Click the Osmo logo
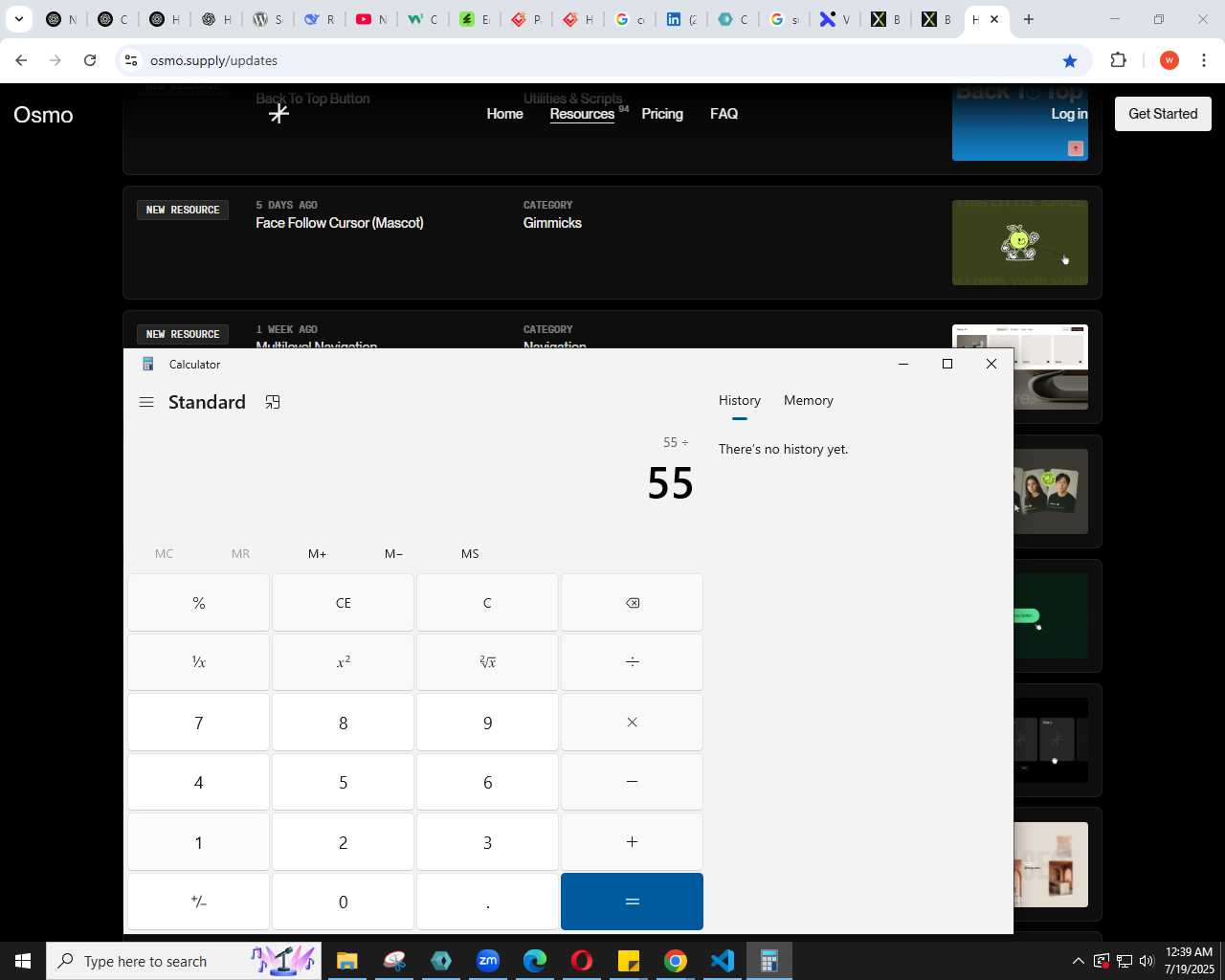The width and height of the screenshot is (1225, 980). coord(43,115)
